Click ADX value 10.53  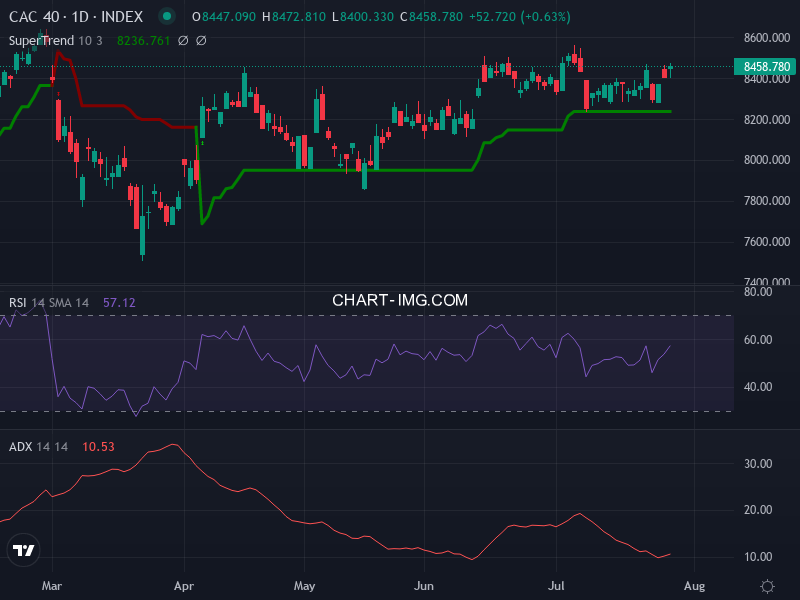point(98,446)
